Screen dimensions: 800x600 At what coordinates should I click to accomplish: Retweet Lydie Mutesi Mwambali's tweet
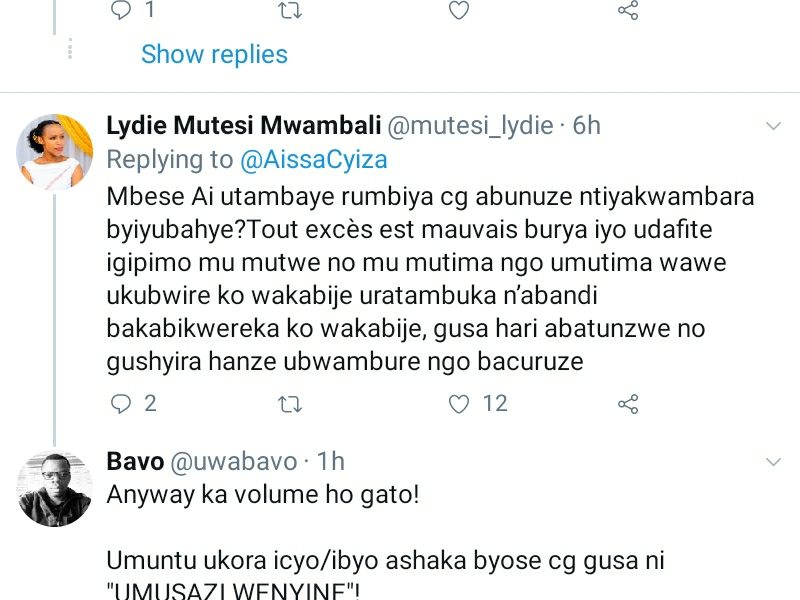coord(290,404)
